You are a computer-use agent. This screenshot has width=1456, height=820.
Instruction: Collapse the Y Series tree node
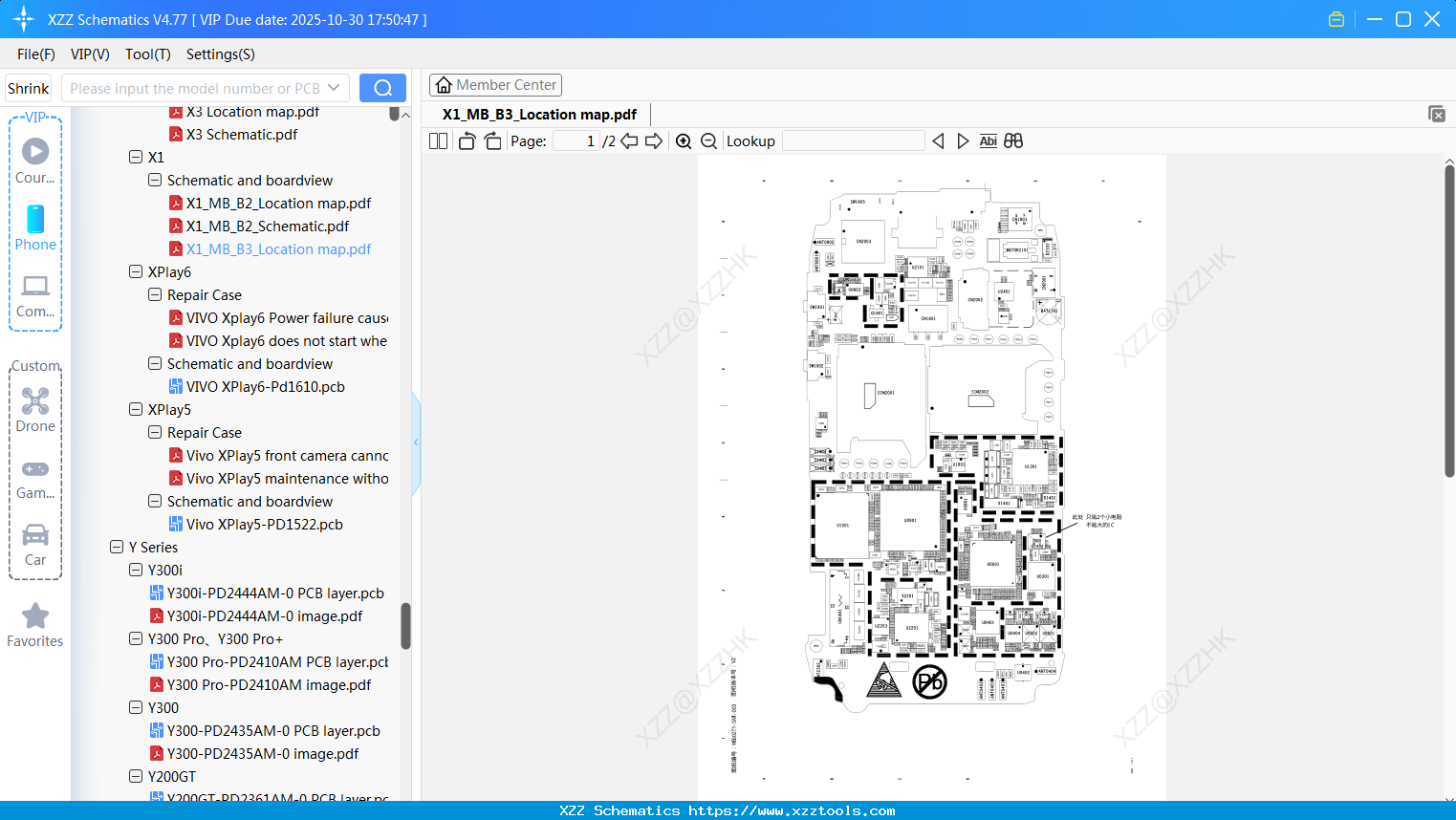[116, 547]
